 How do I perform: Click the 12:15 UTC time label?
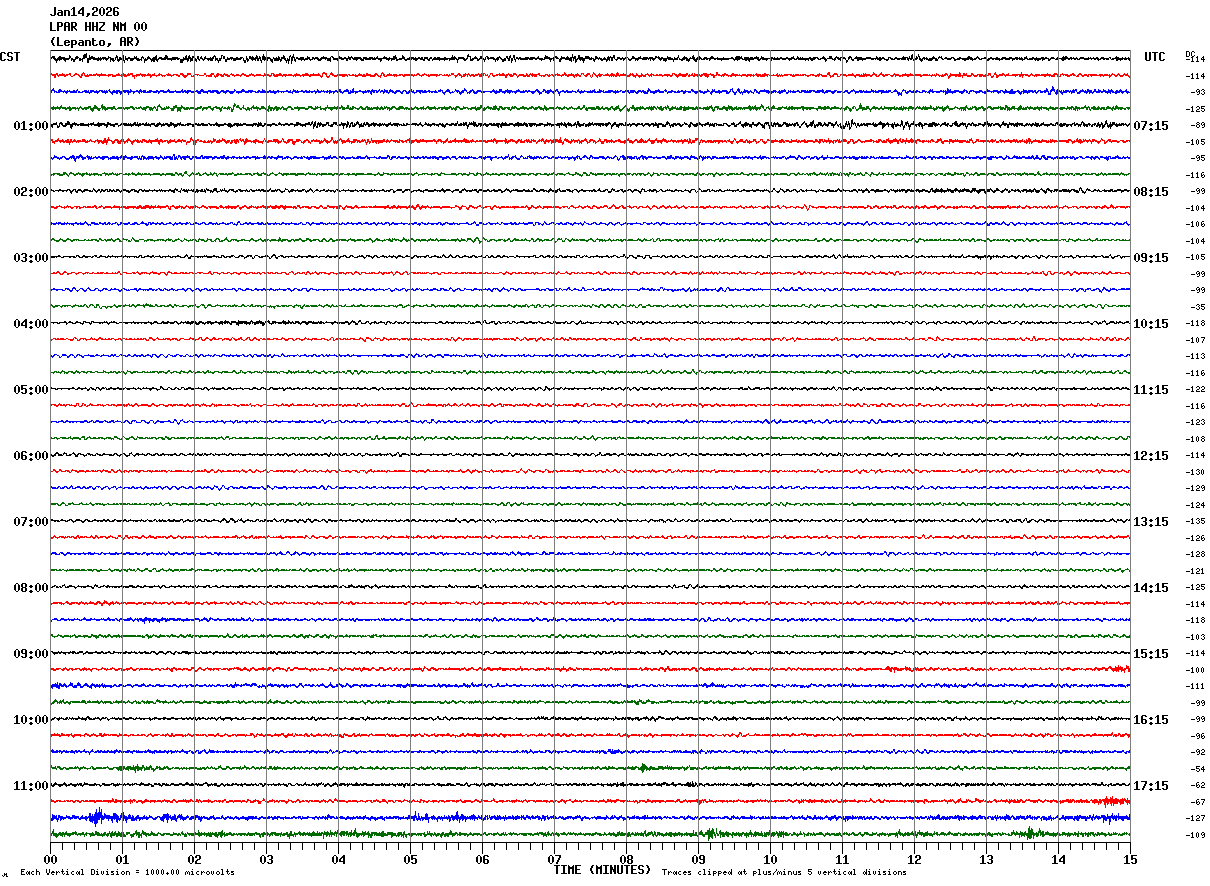click(x=1151, y=456)
